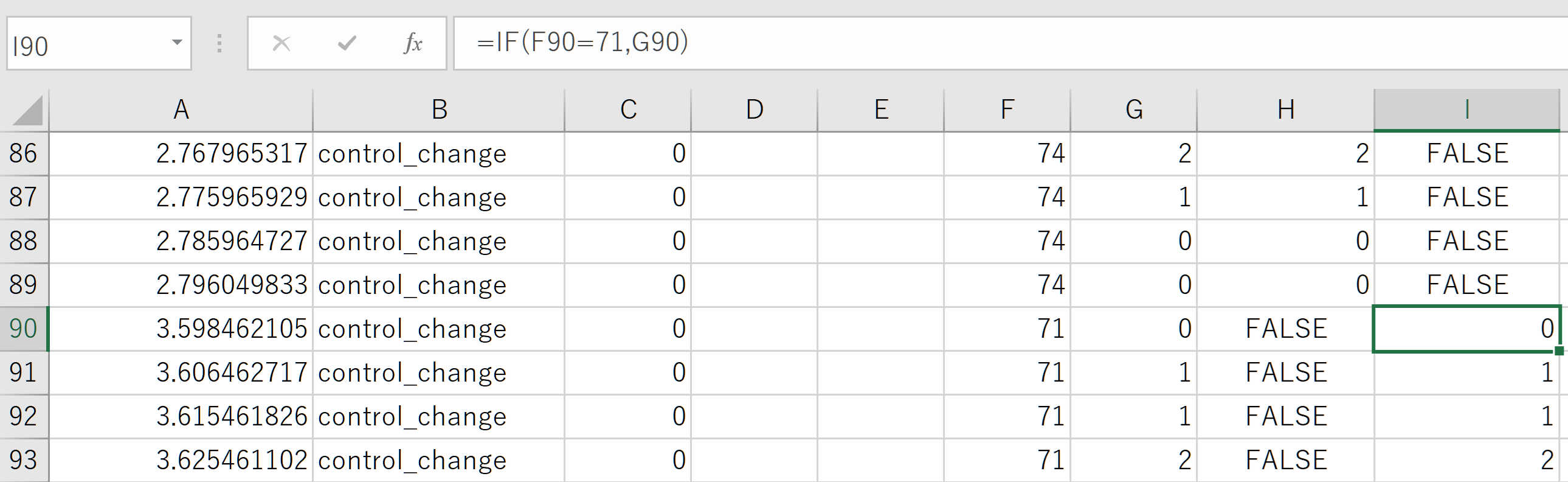Viewport: 1568px width, 482px height.
Task: Select column A header
Action: (181, 110)
